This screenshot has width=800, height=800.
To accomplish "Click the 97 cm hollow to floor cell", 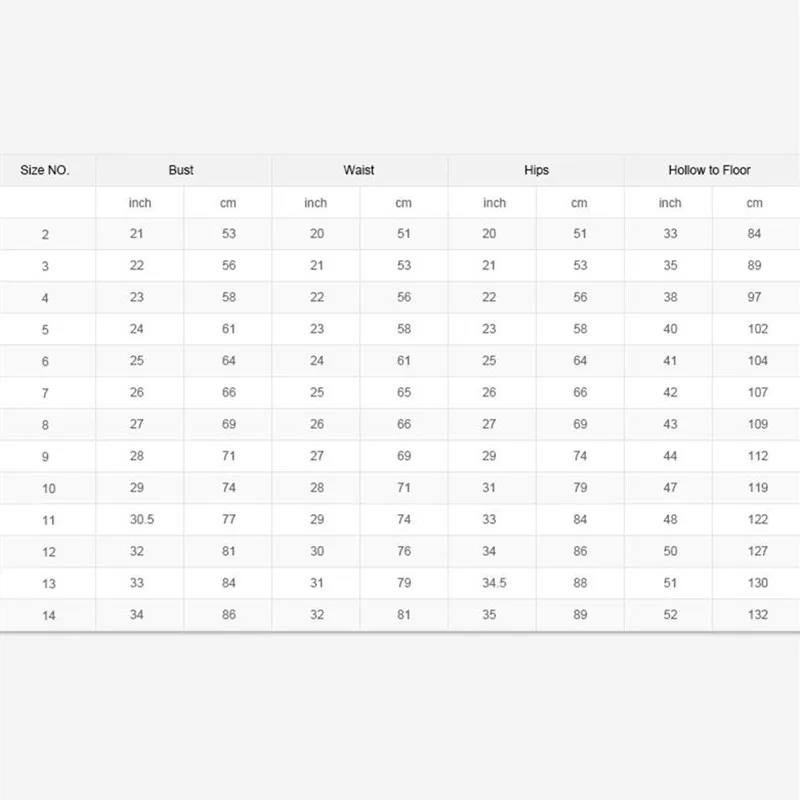I will (x=754, y=297).
